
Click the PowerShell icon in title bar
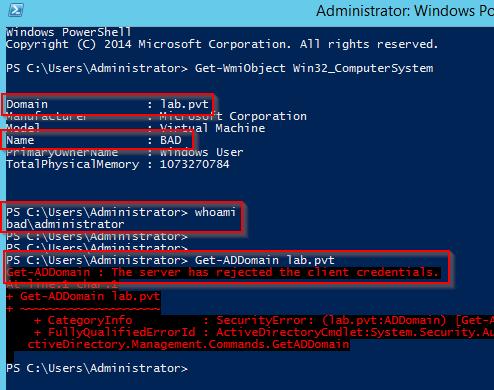click(x=16, y=10)
